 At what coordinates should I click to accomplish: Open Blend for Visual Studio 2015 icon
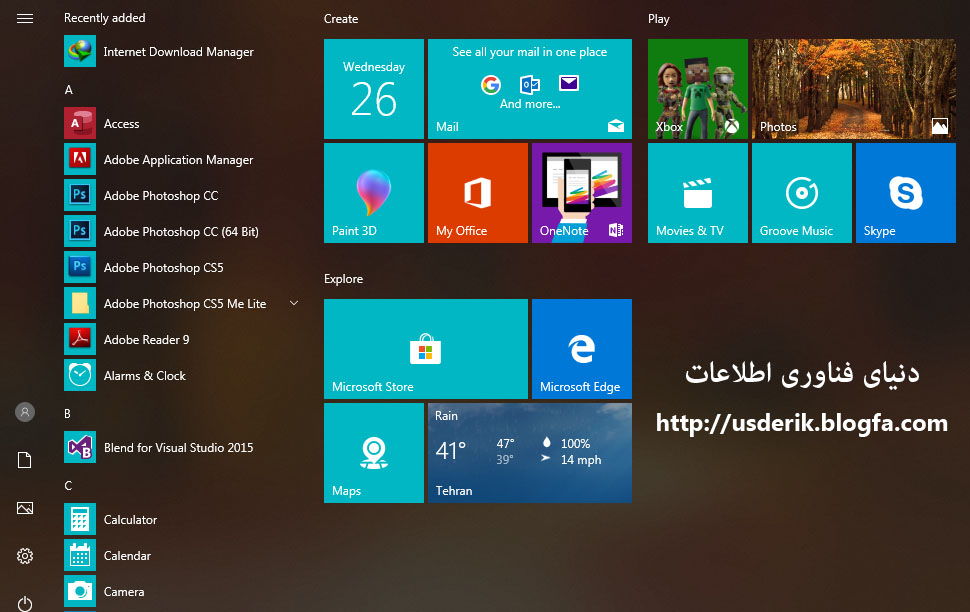click(x=80, y=447)
